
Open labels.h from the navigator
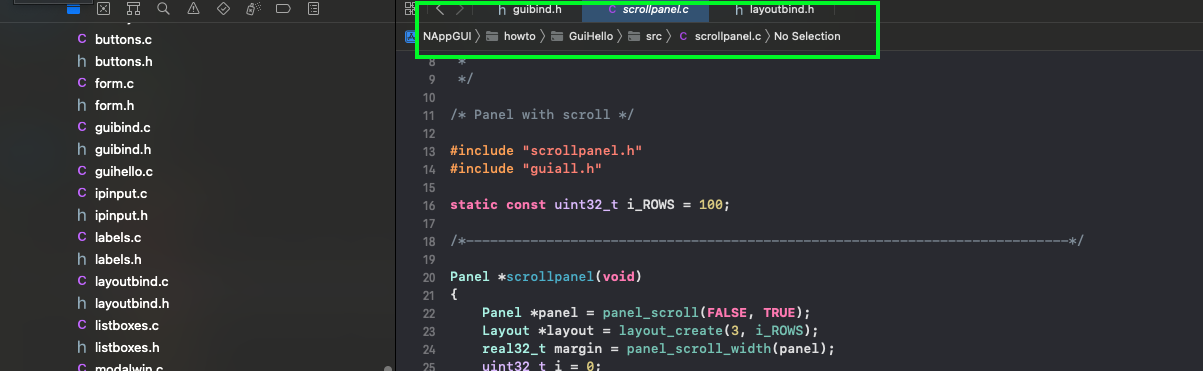point(109,259)
